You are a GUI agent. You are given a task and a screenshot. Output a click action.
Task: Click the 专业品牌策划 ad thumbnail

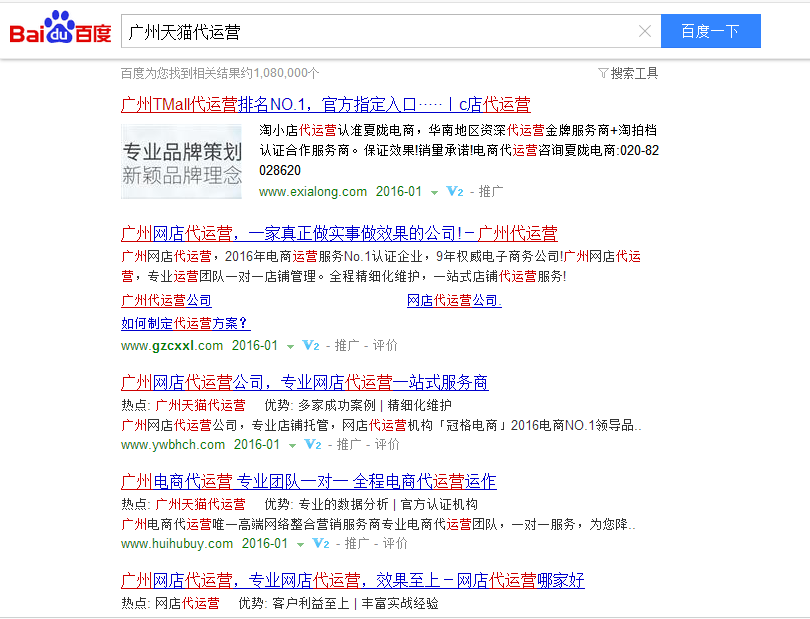click(x=181, y=162)
